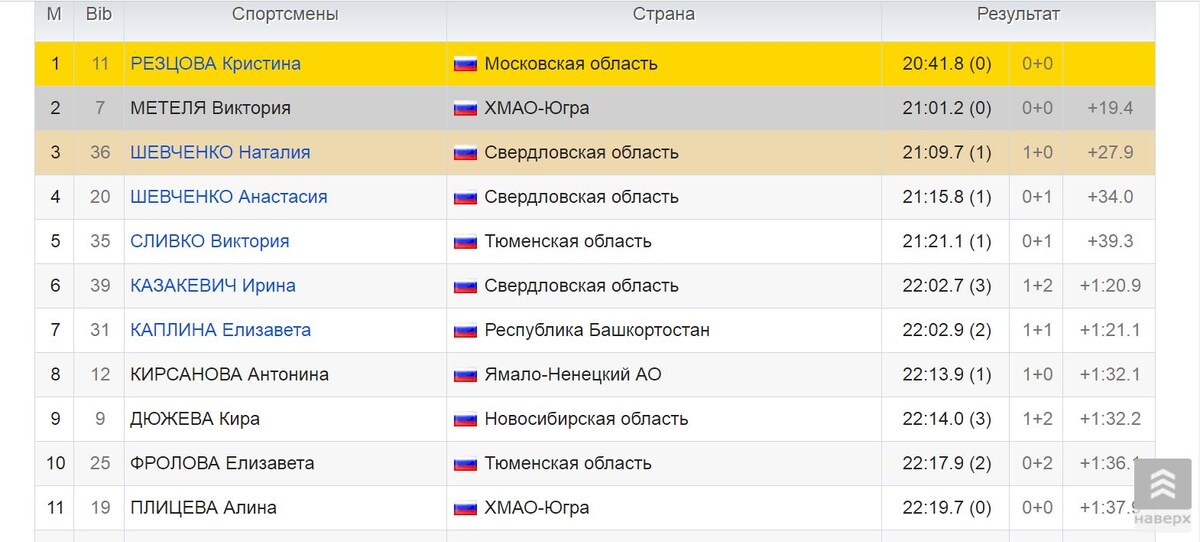The width and height of the screenshot is (1200, 542).
Task: Open athlete link РЕЗЦОВА Кристина
Action: pyautogui.click(x=215, y=64)
